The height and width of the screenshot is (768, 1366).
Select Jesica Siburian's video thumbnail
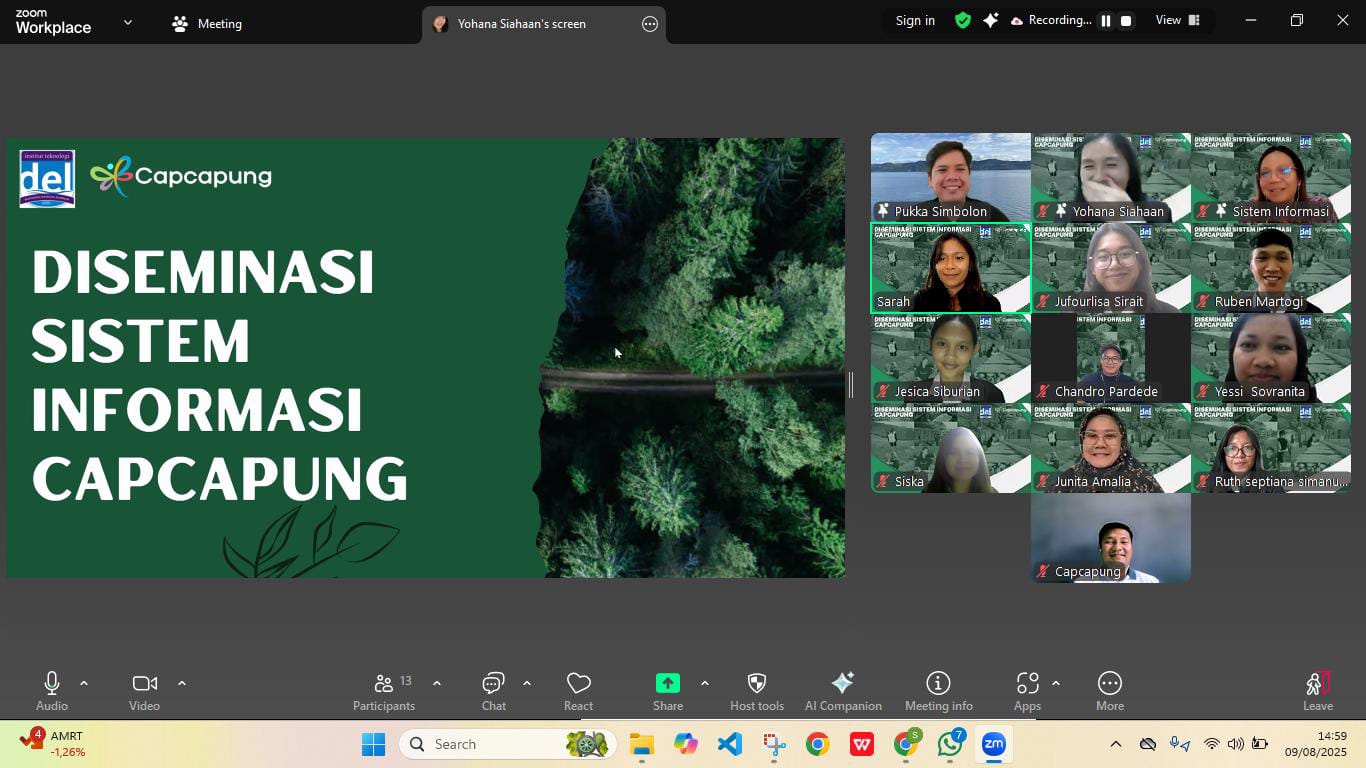(x=951, y=358)
